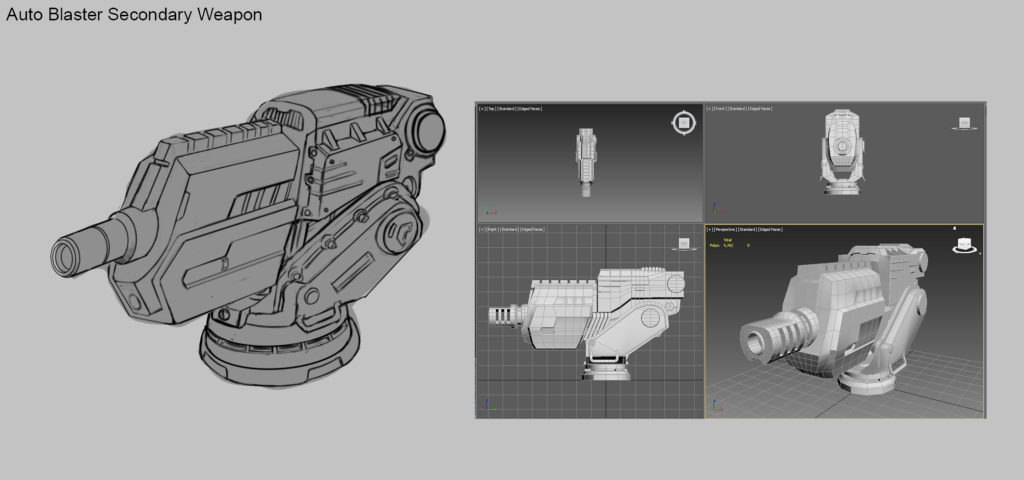Open the [+] menu of the Perspective viewport
1024x480 pixels.
[711, 229]
